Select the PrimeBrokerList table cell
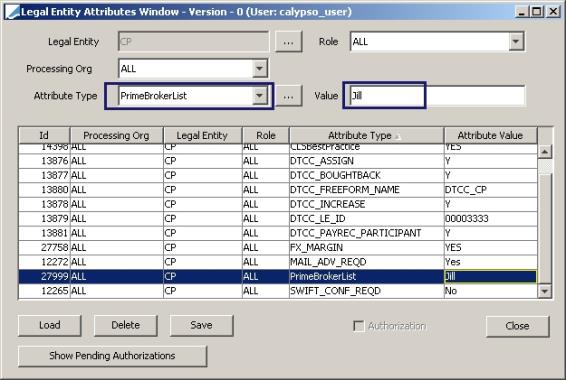Image resolution: width=566 pixels, height=380 pixels. [x=366, y=276]
